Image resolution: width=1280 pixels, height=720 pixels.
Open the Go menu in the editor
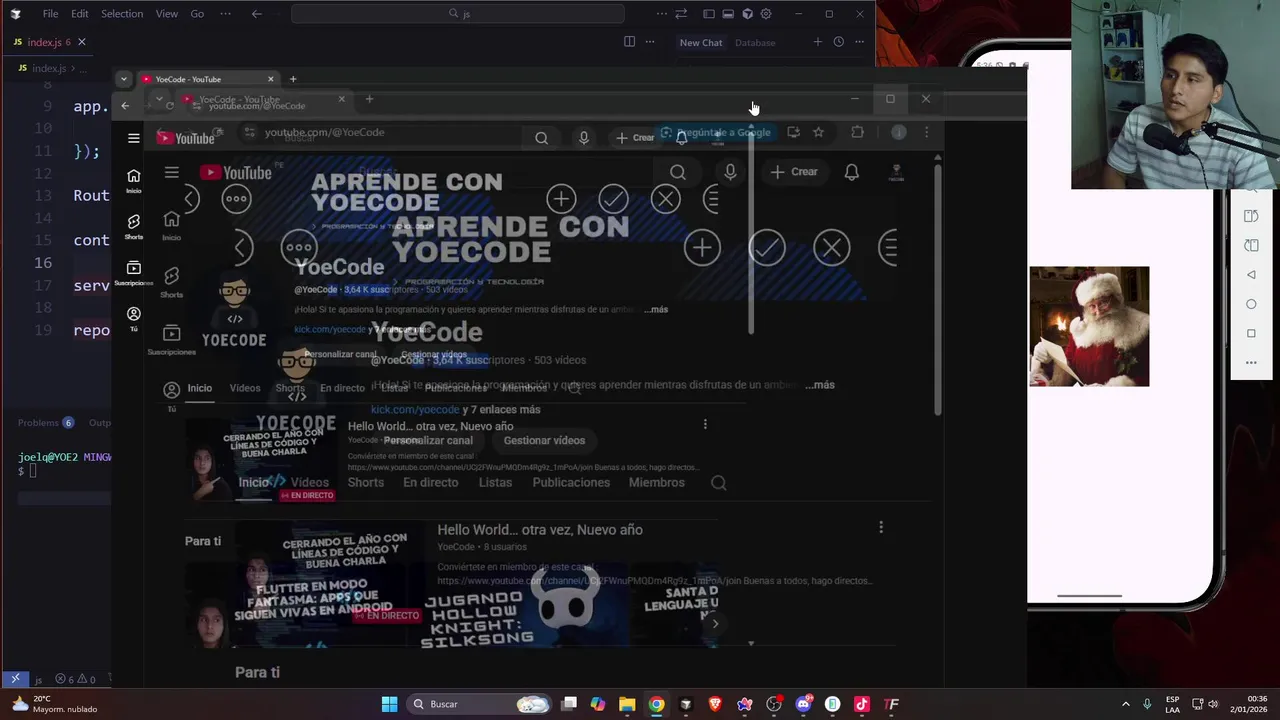coord(197,14)
